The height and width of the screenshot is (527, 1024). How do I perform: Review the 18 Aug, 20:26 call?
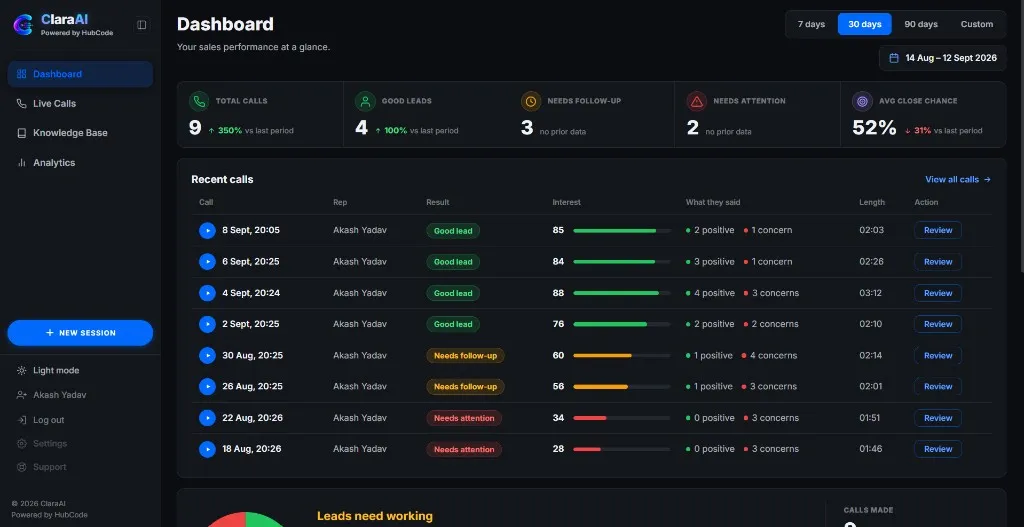pos(938,449)
